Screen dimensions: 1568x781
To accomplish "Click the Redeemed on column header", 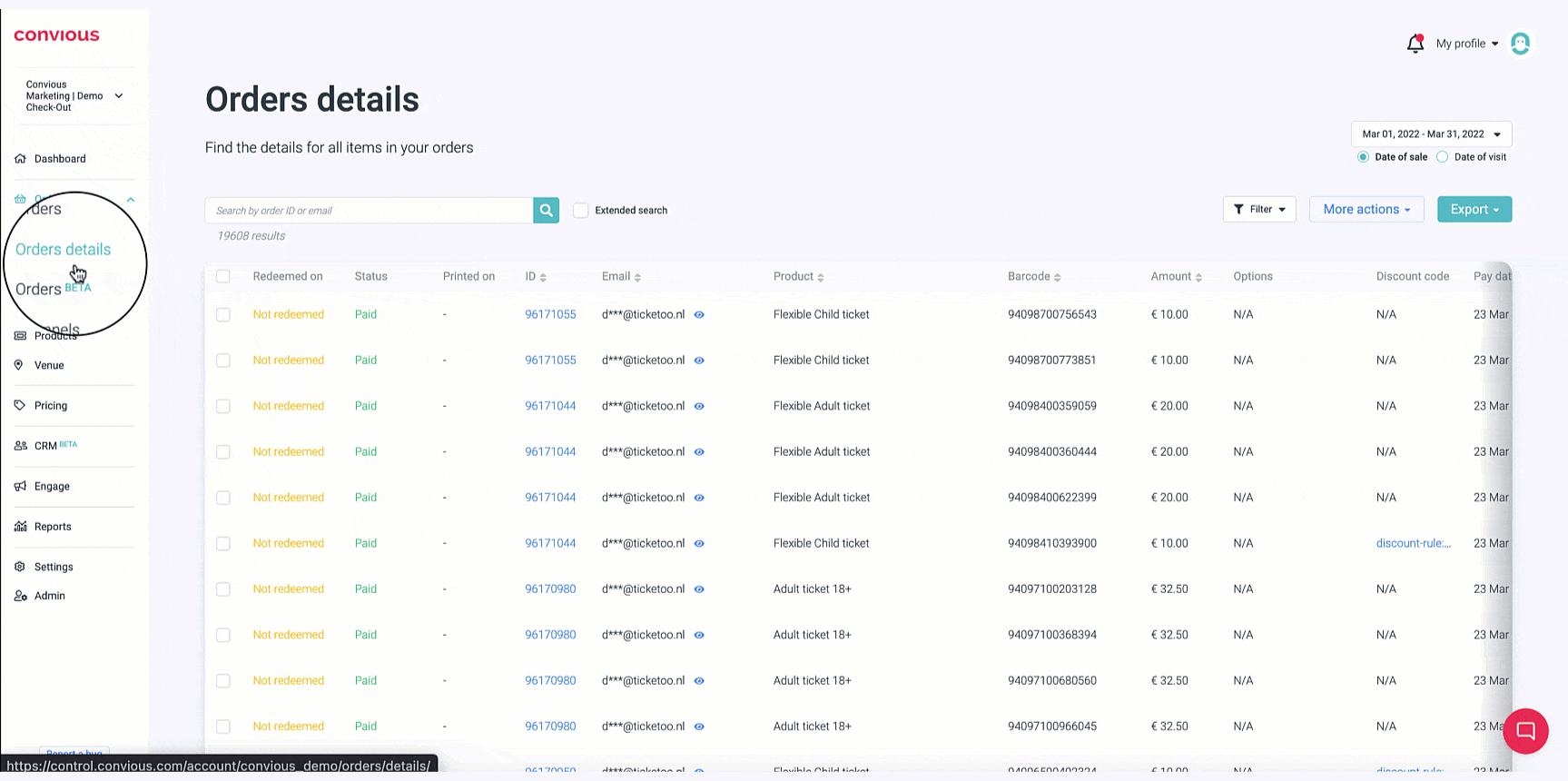I will pos(288,277).
